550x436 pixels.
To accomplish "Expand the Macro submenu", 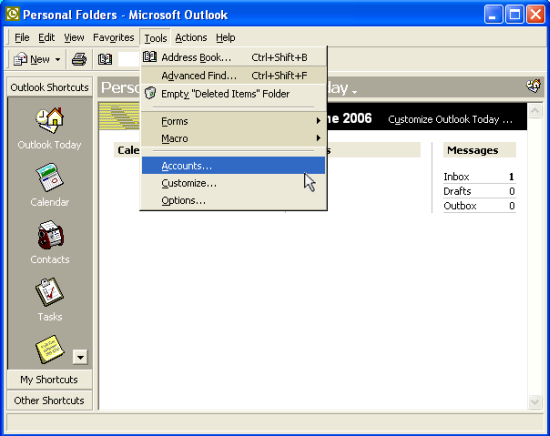I will click(x=234, y=139).
